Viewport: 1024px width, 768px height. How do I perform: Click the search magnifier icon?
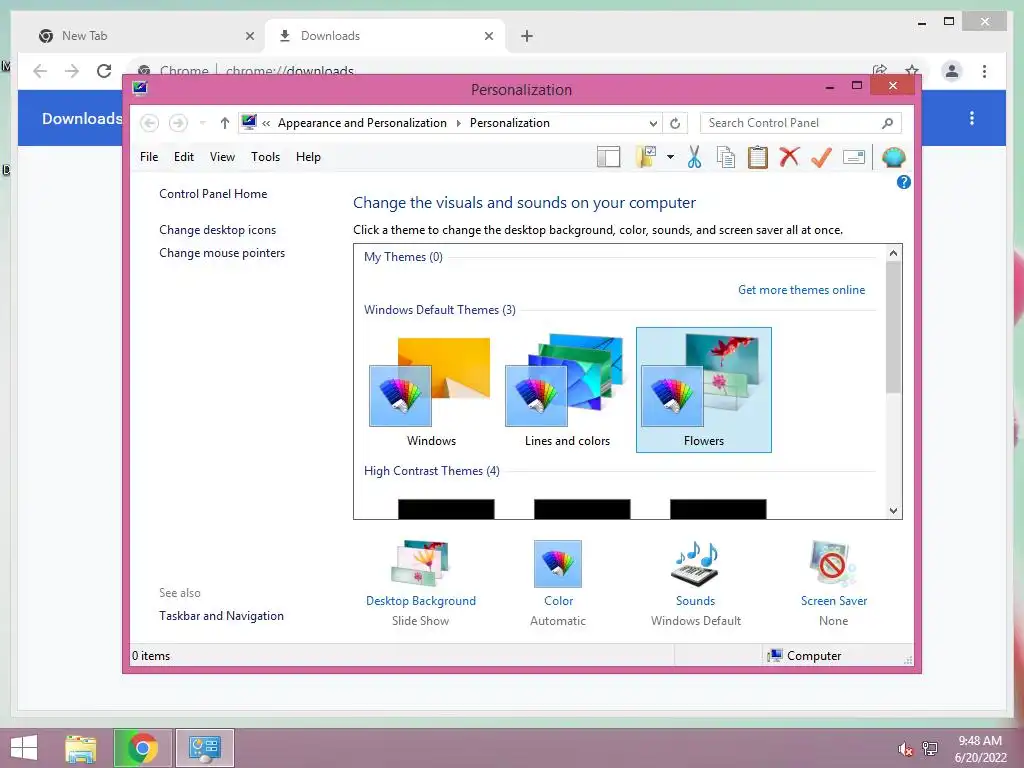888,123
